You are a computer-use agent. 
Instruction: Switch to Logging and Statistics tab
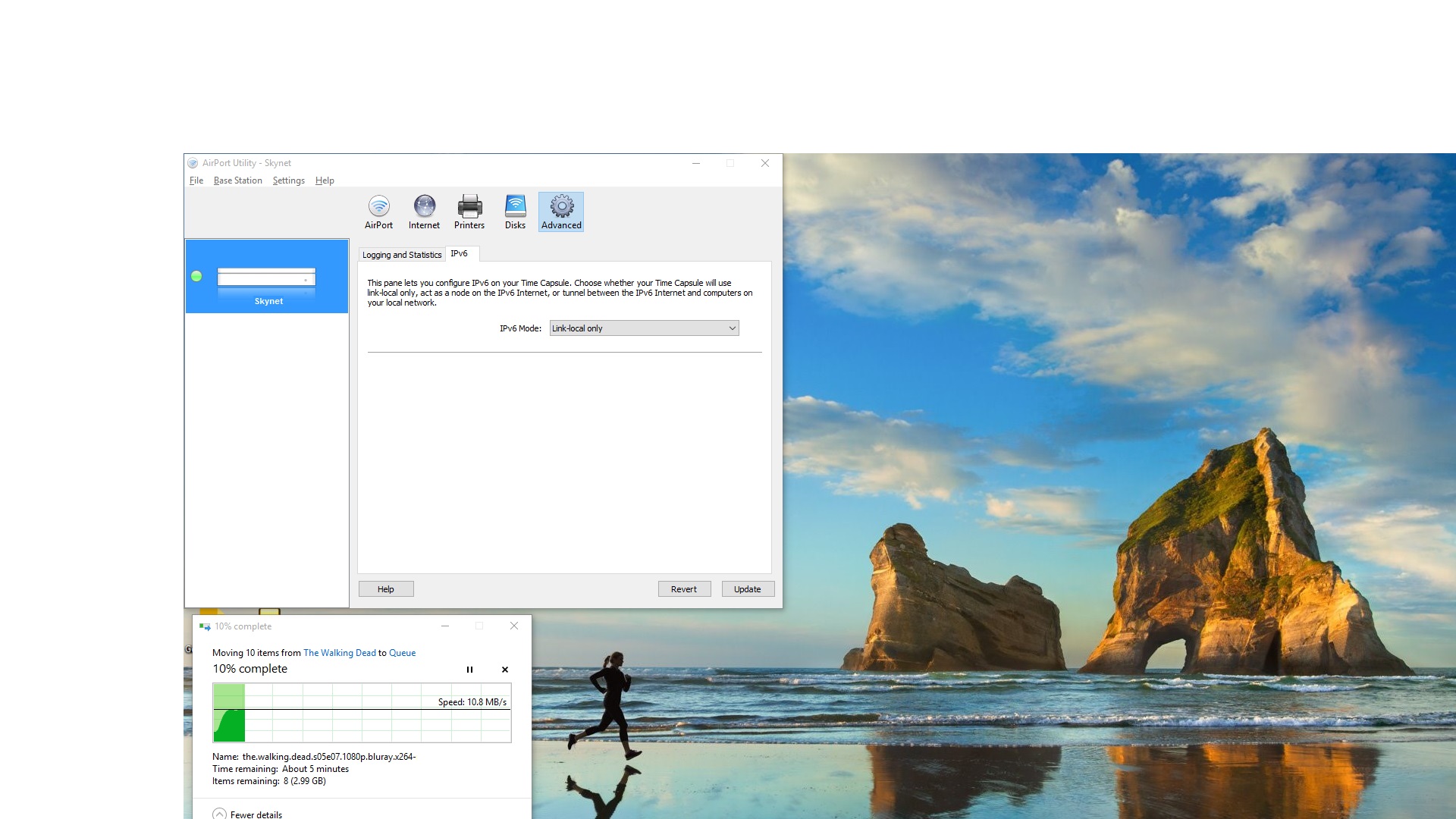[401, 255]
